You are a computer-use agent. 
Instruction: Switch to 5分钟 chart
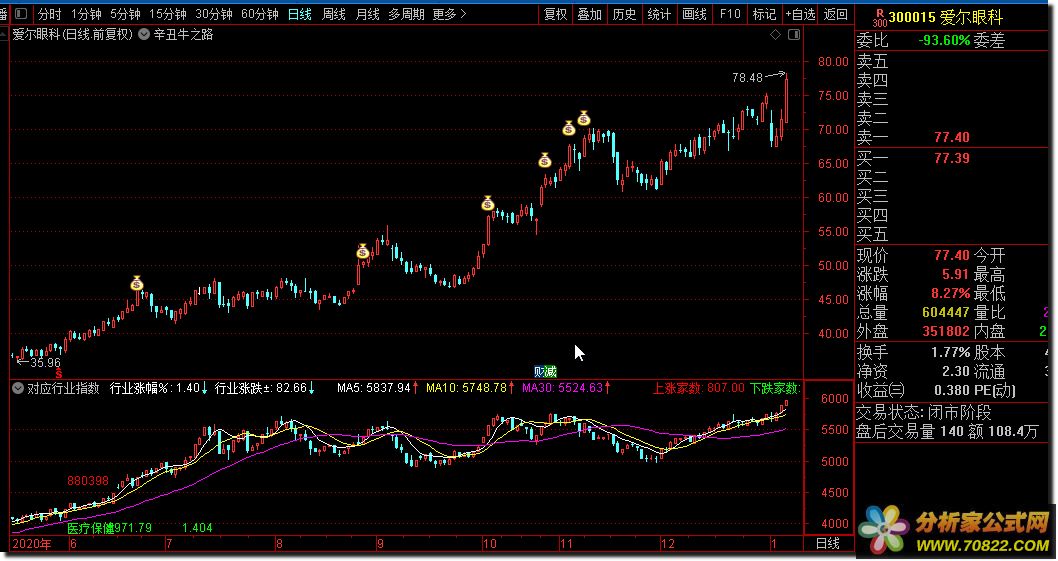tap(125, 14)
